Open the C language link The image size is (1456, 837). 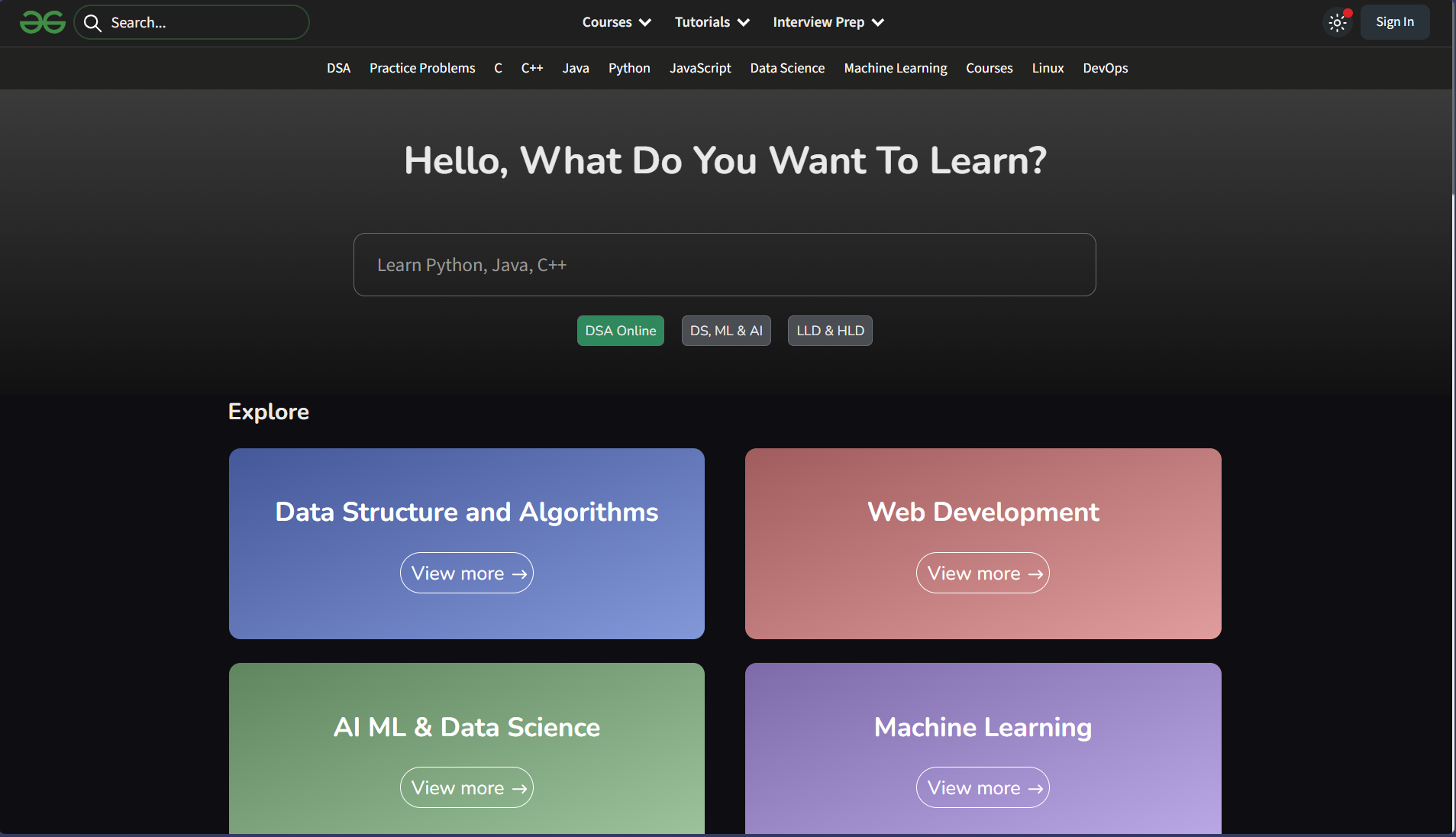[498, 68]
